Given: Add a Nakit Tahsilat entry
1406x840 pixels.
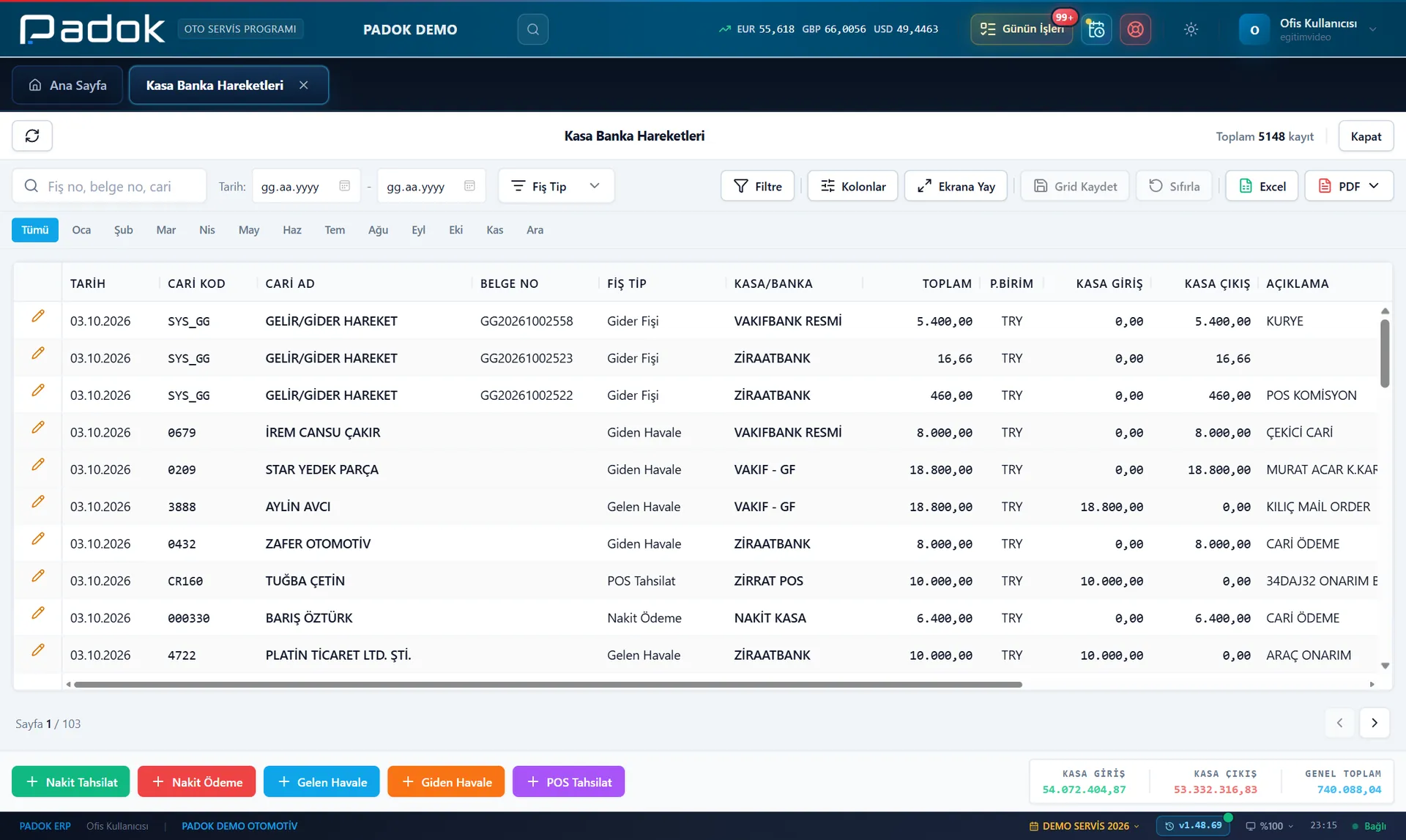Looking at the screenshot, I should coord(71,782).
